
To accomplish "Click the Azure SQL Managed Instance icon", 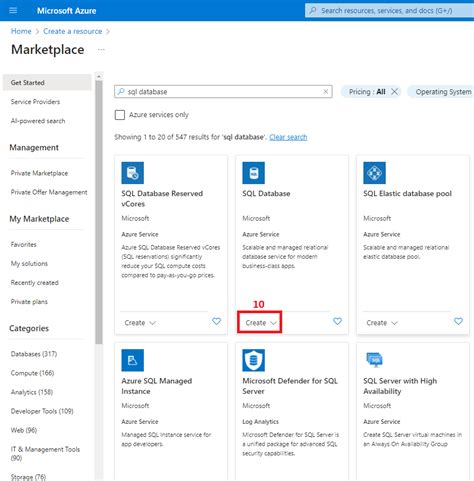I will (x=133, y=360).
